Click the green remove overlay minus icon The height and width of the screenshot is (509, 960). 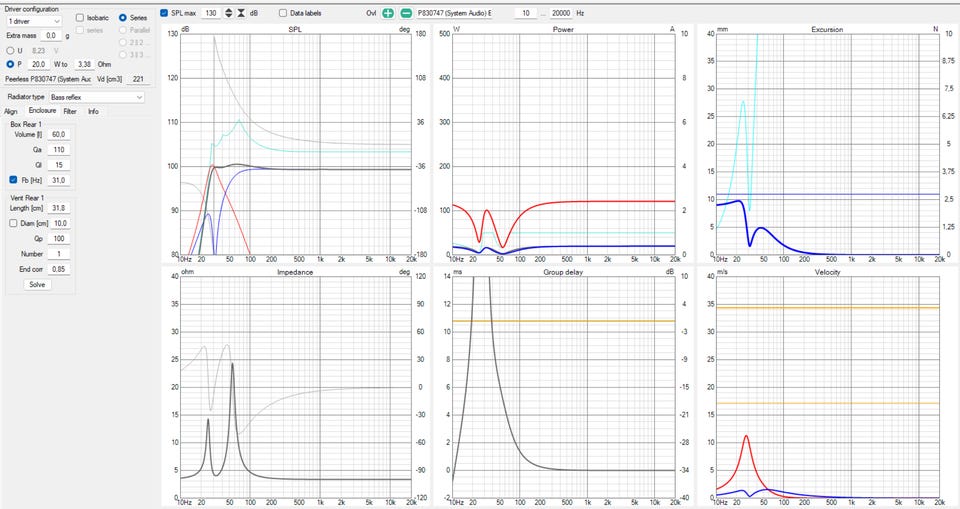coord(405,13)
